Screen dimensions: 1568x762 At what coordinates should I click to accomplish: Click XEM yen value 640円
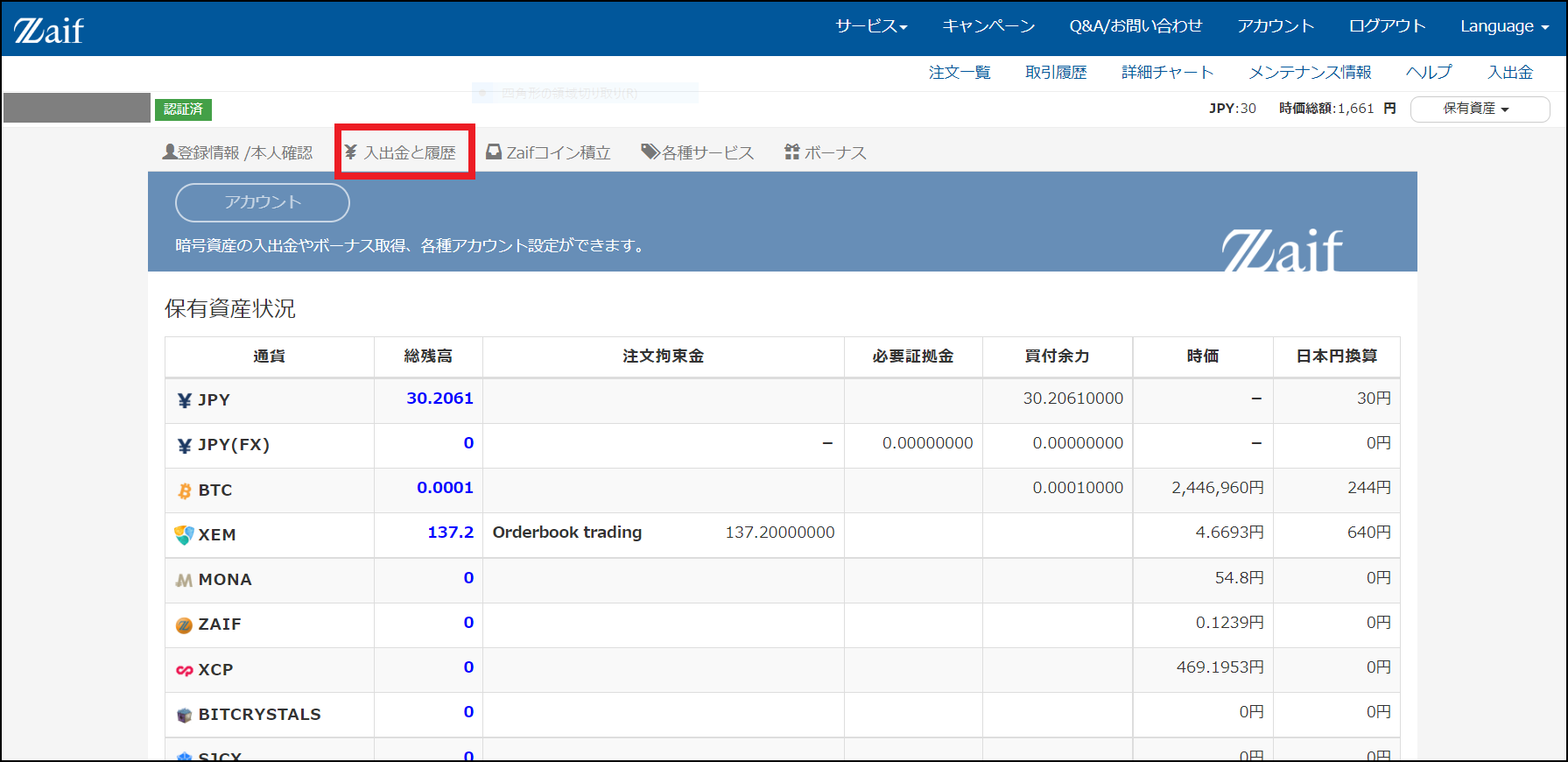(x=1369, y=533)
